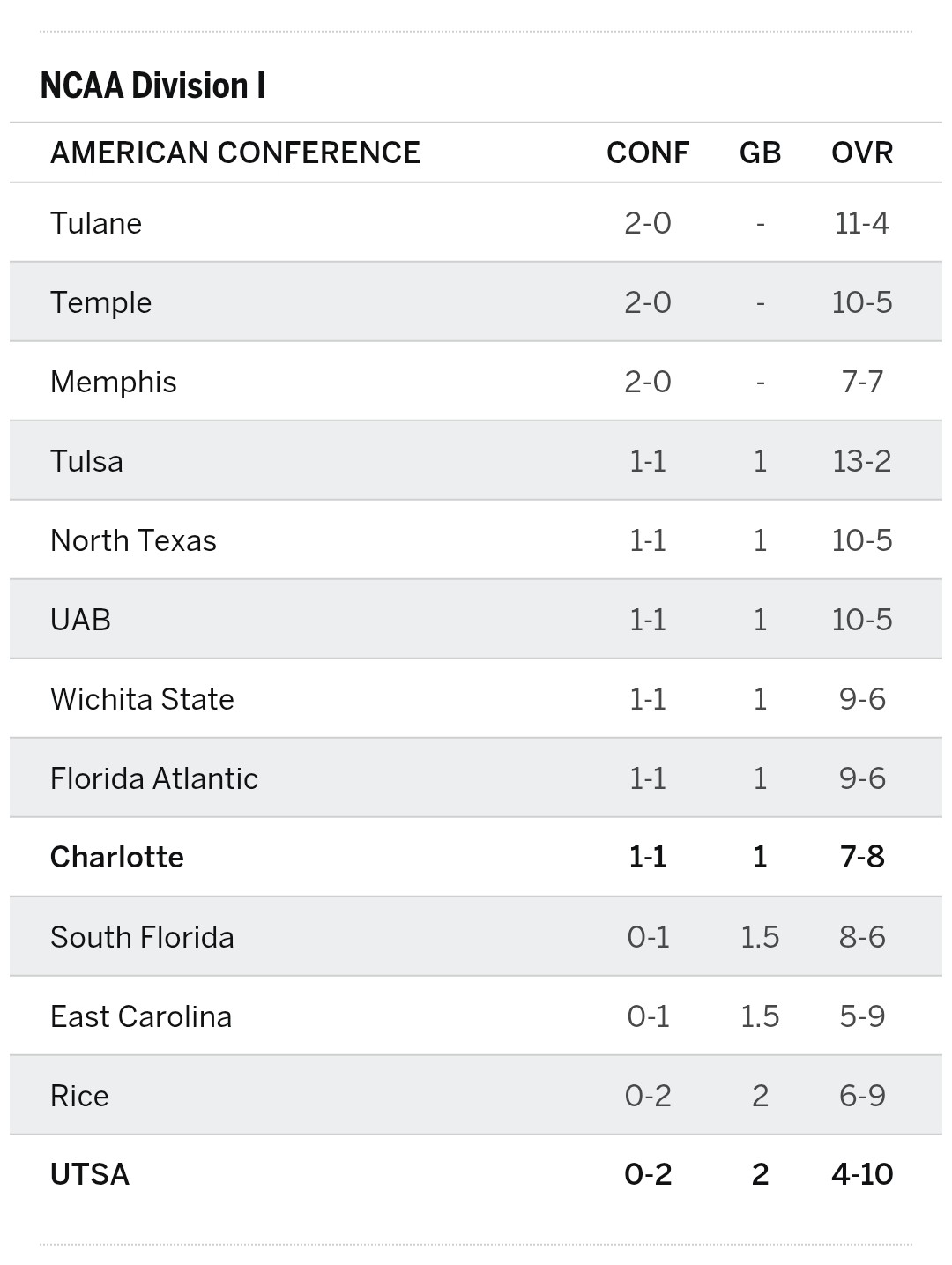Click the Tulsa team link
This screenshot has height=1265, width=952.
(86, 461)
